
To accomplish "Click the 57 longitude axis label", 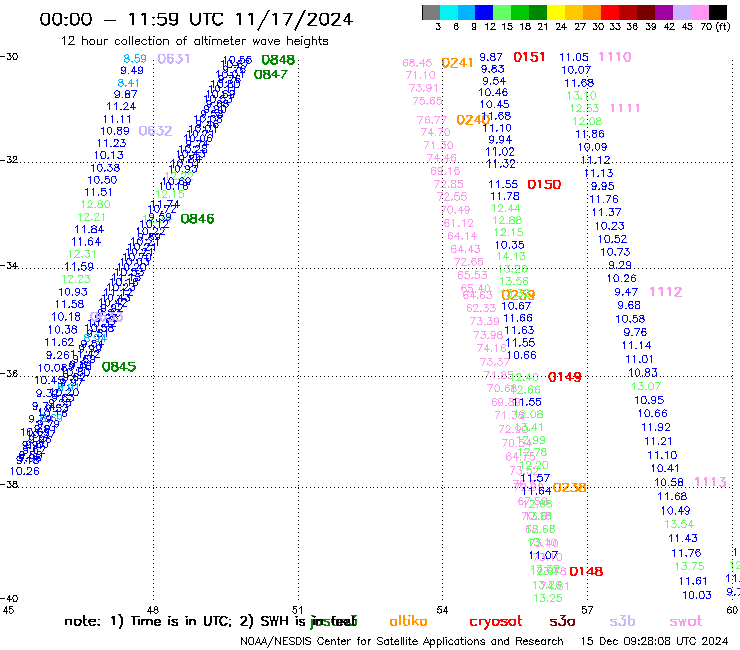I will [587, 610].
